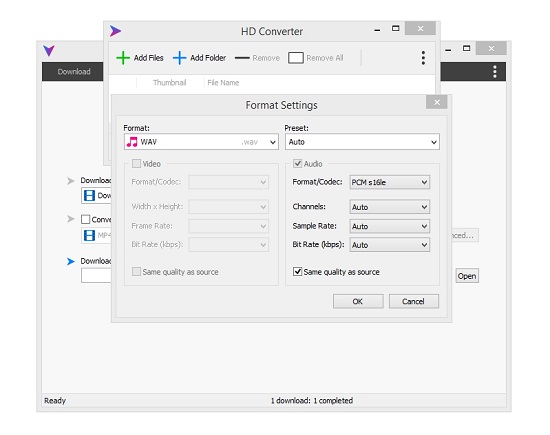The width and height of the screenshot is (550, 435).
Task: Maximize the HD Converter window
Action: [396, 28]
